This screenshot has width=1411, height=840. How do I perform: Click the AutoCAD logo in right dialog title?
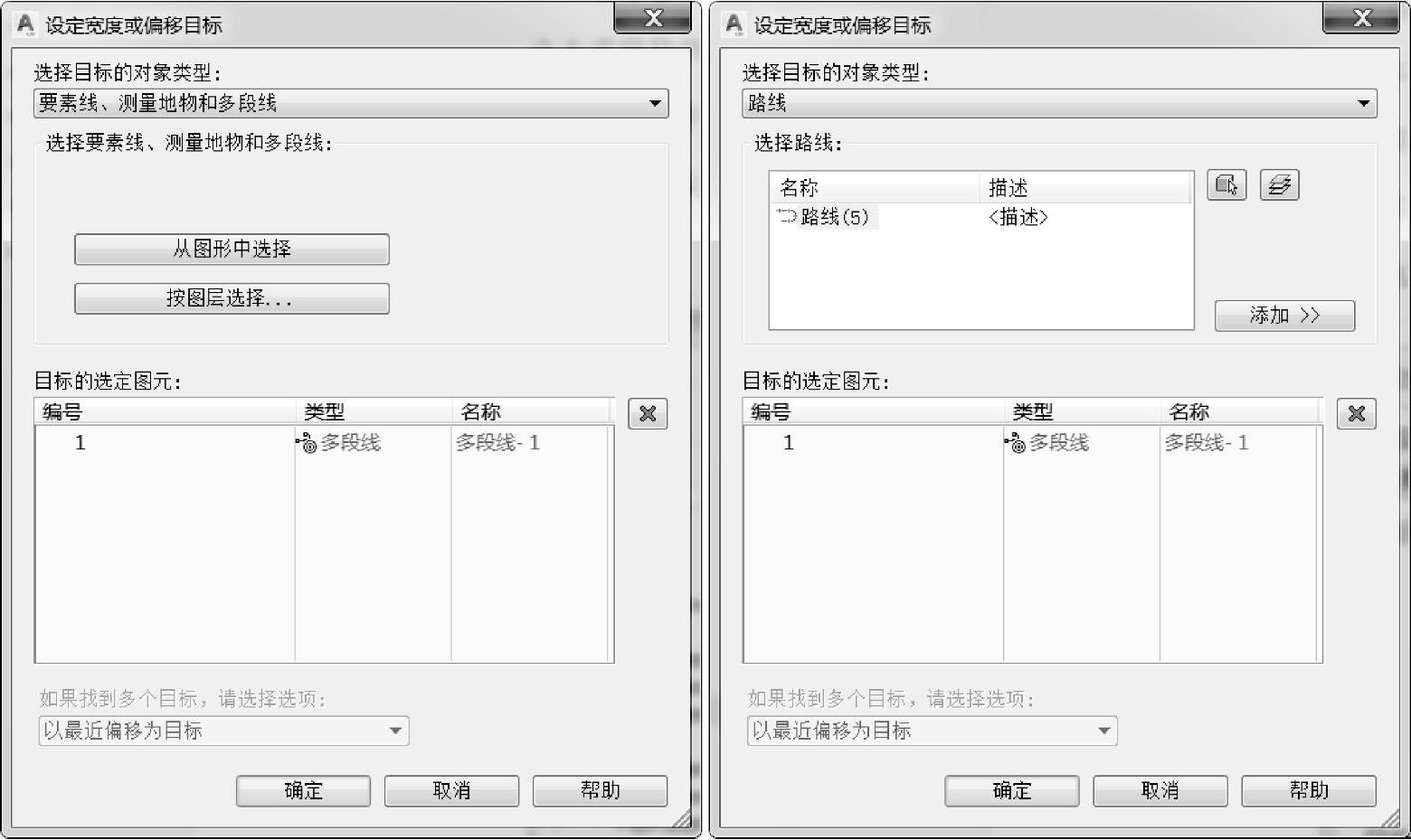734,24
